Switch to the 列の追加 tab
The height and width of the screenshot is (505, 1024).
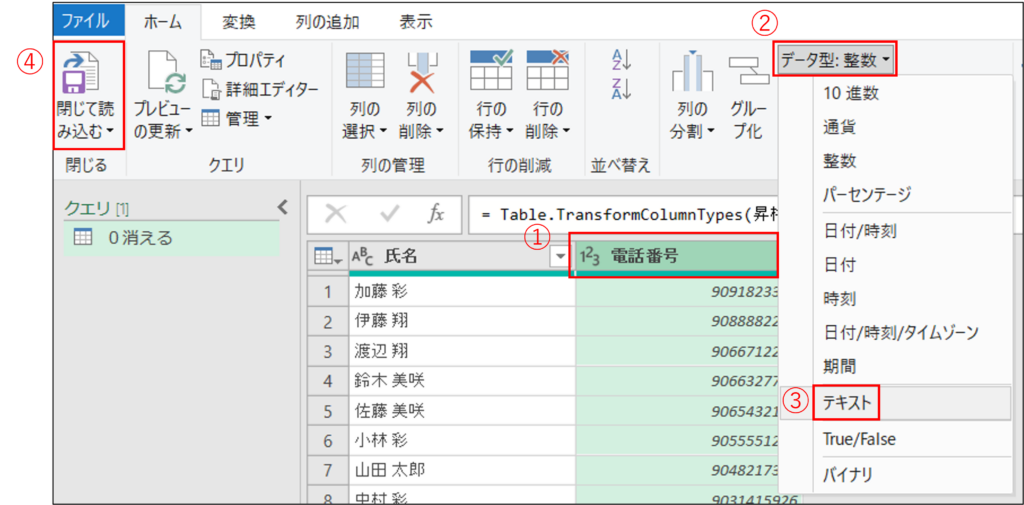pos(327,22)
